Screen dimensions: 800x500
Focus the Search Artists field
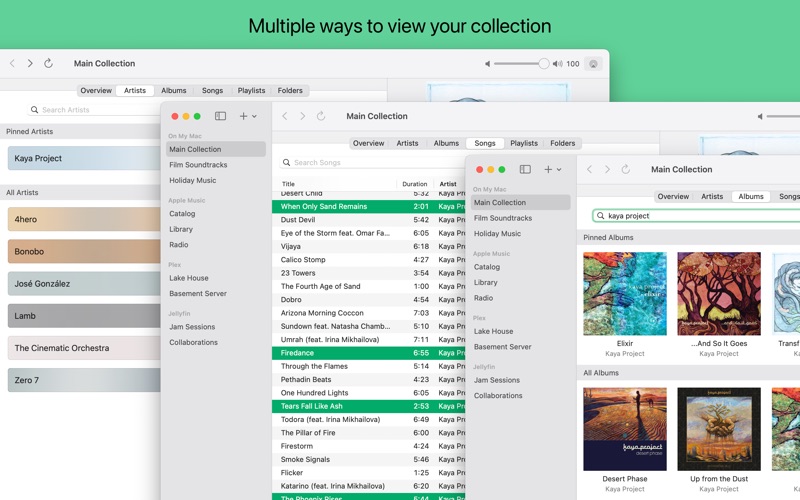pyautogui.click(x=93, y=110)
